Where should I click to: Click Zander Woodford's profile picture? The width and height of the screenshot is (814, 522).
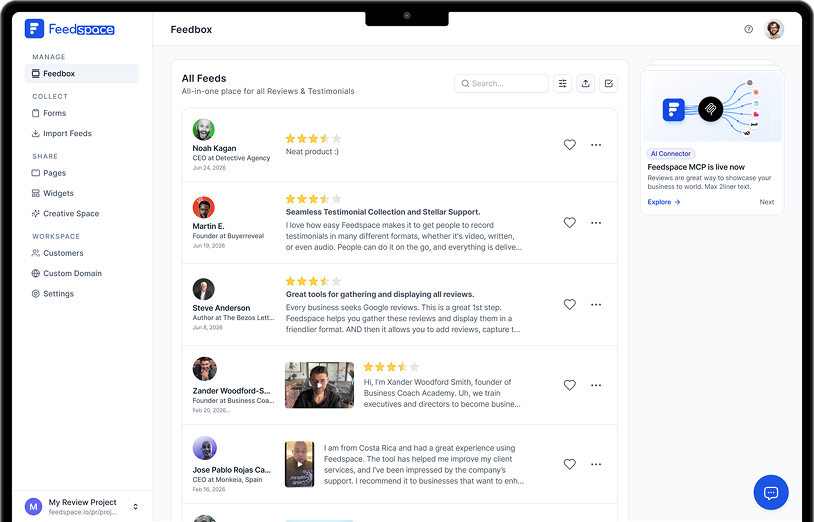[x=205, y=369]
